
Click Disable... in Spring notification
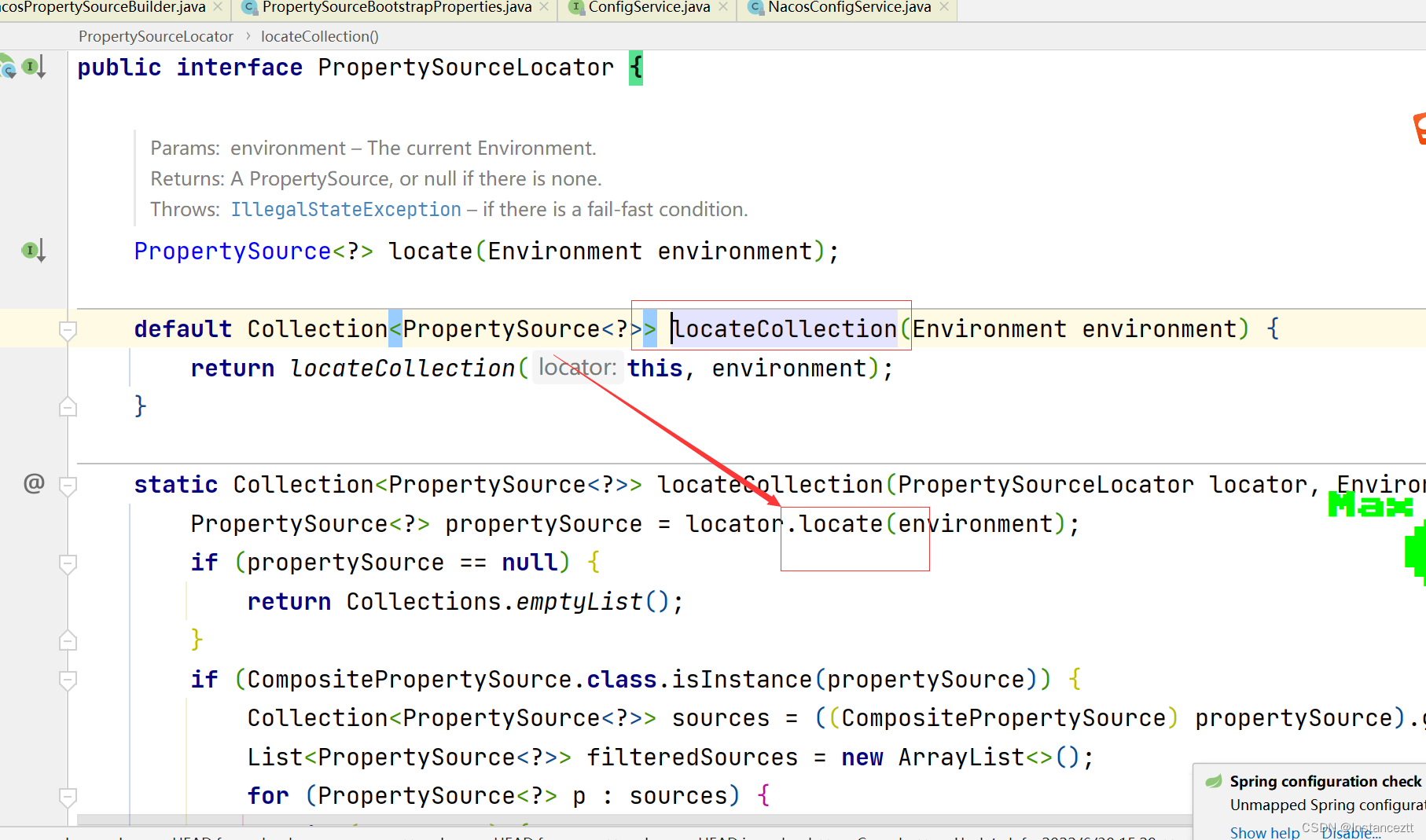[x=1351, y=833]
